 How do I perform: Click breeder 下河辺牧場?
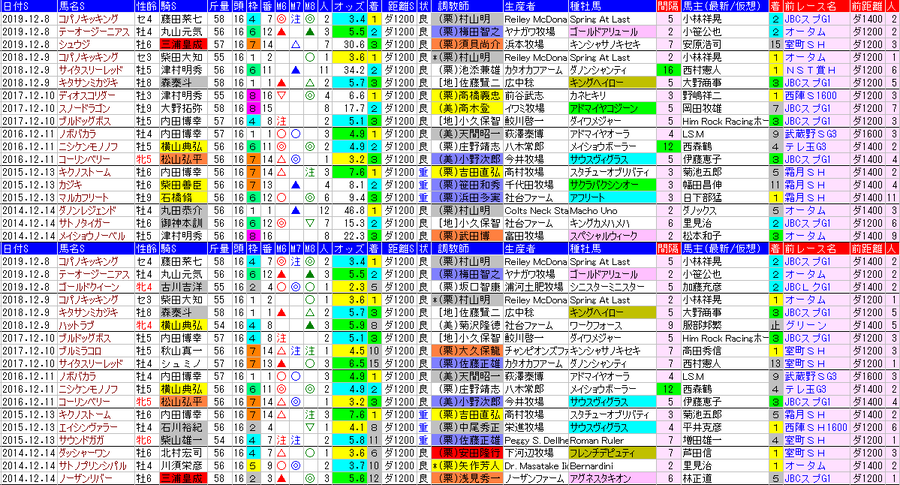tap(529, 453)
